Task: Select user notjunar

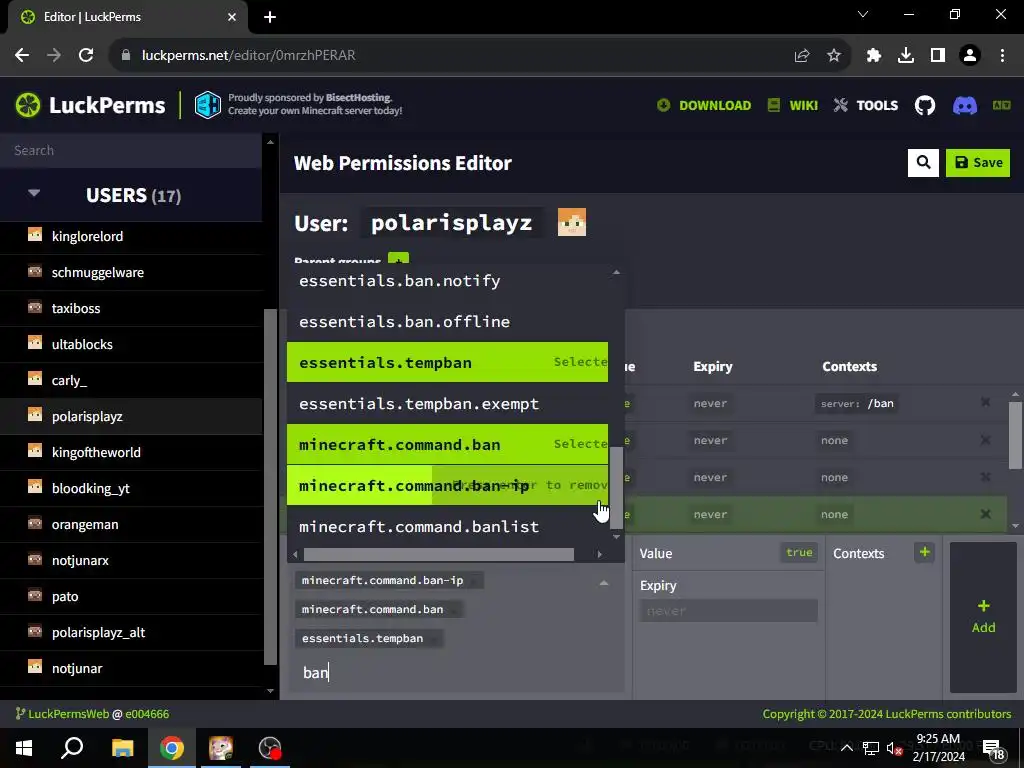Action: coord(131,667)
